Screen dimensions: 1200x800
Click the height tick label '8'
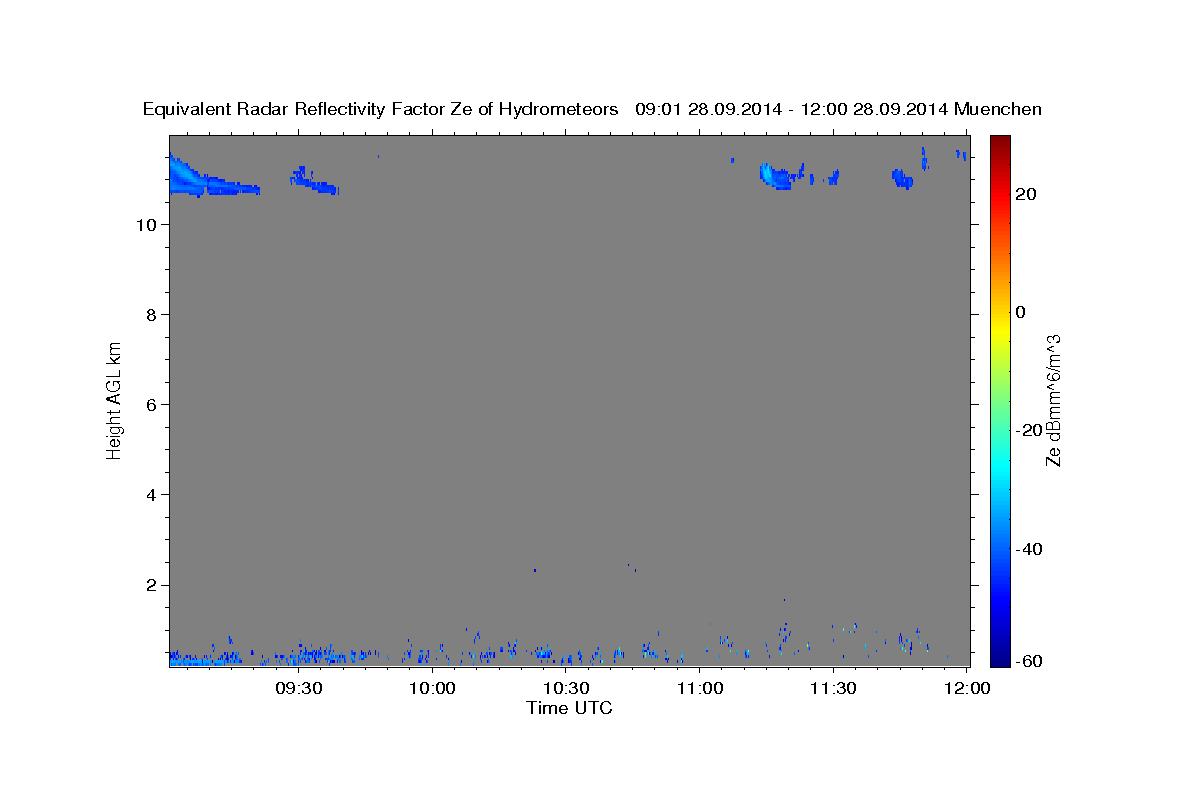coord(149,315)
